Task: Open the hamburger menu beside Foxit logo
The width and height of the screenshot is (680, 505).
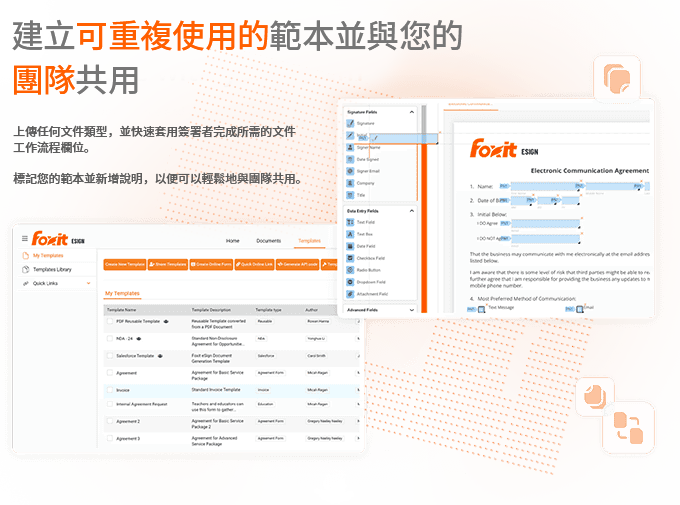Action: (x=25, y=239)
